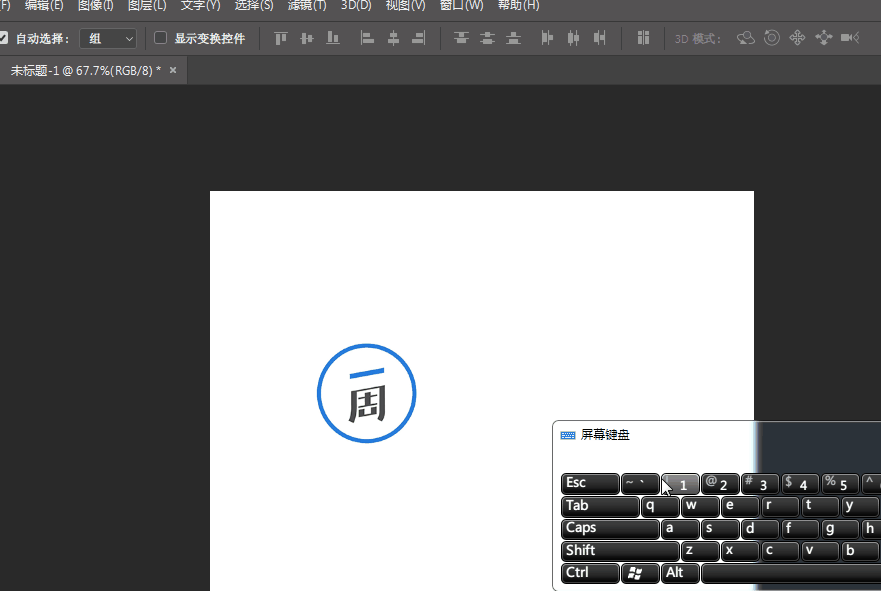Click the Distribute horizontal centers icon
The height and width of the screenshot is (591, 881).
pyautogui.click(x=573, y=38)
